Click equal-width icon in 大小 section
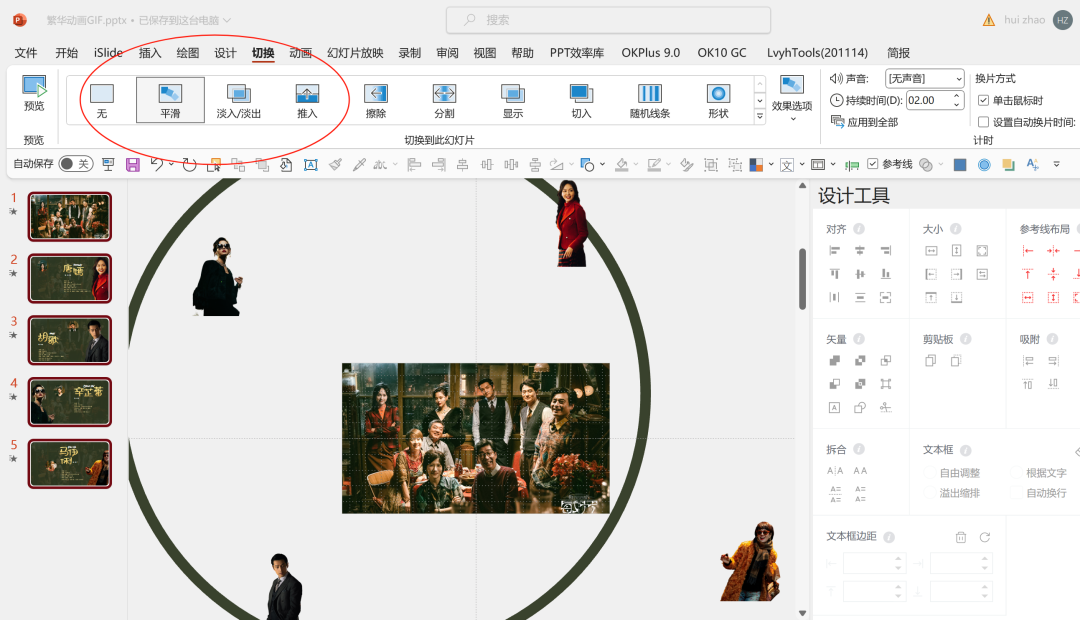1080x620 pixels. point(931,251)
